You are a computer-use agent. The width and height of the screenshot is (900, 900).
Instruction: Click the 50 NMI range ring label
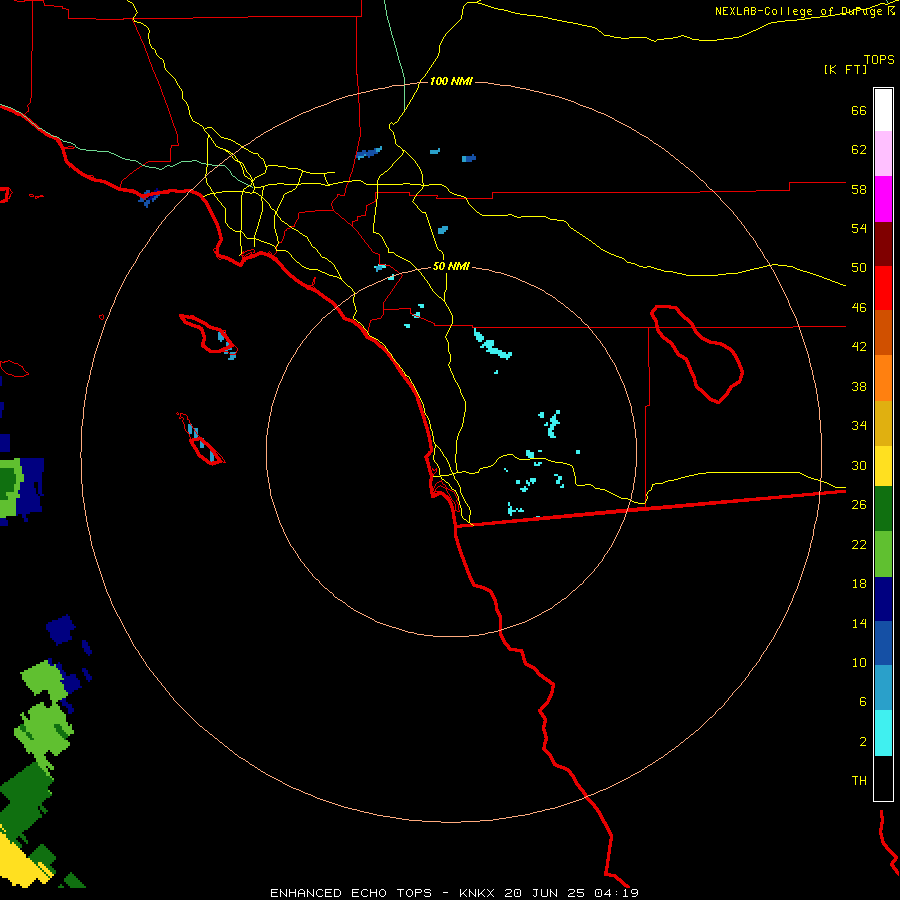(451, 266)
